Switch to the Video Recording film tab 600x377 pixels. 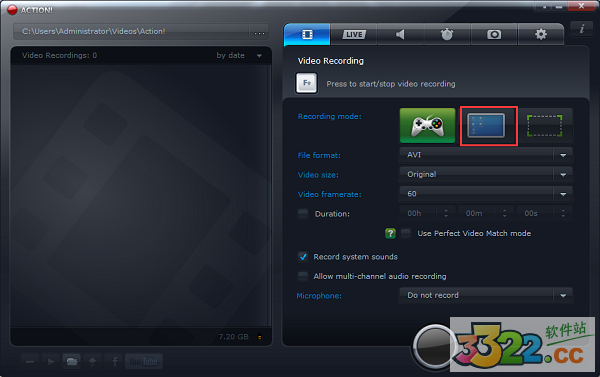[x=307, y=34]
